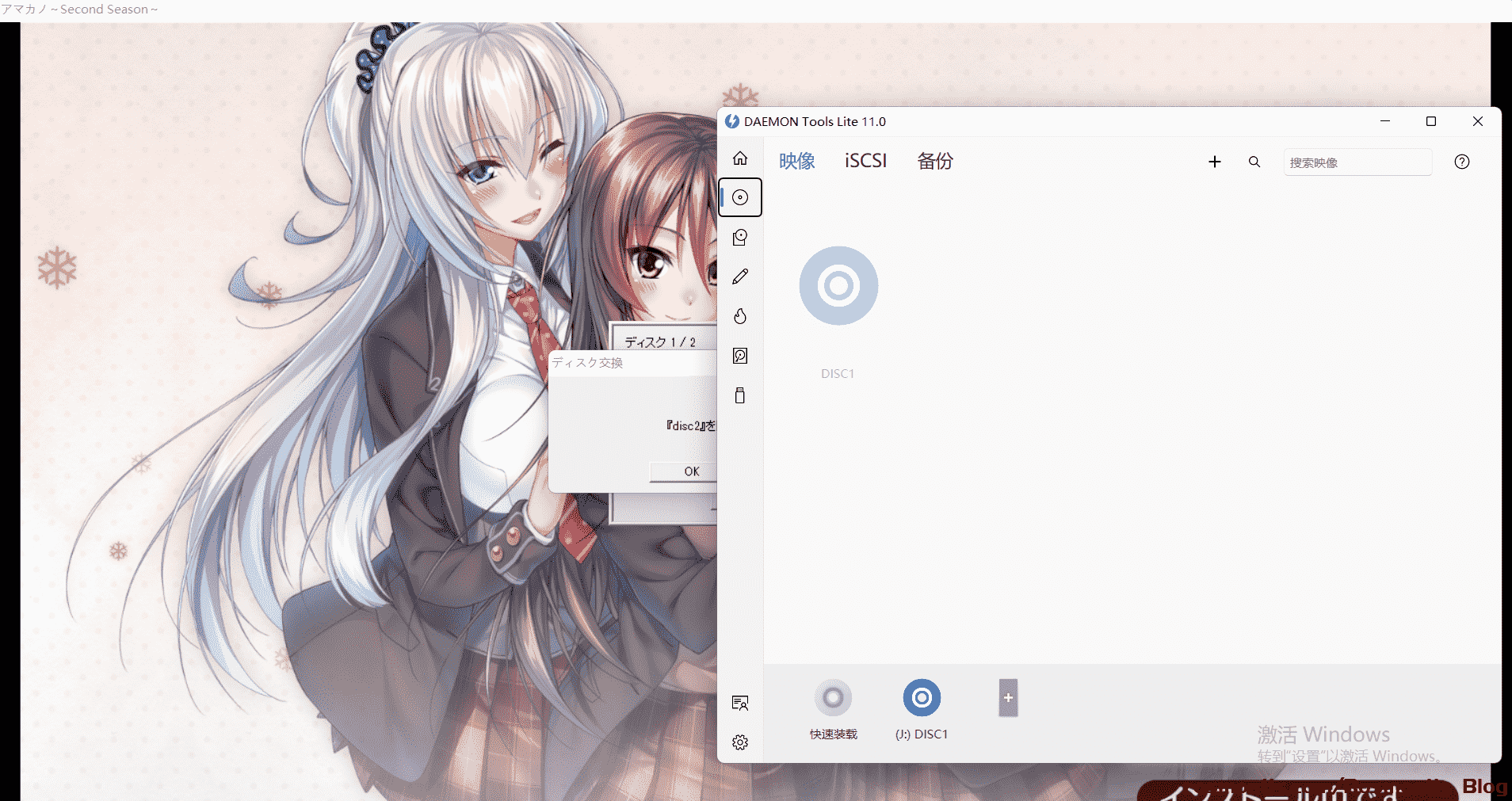Switch to the iSCSI tab

click(x=865, y=161)
